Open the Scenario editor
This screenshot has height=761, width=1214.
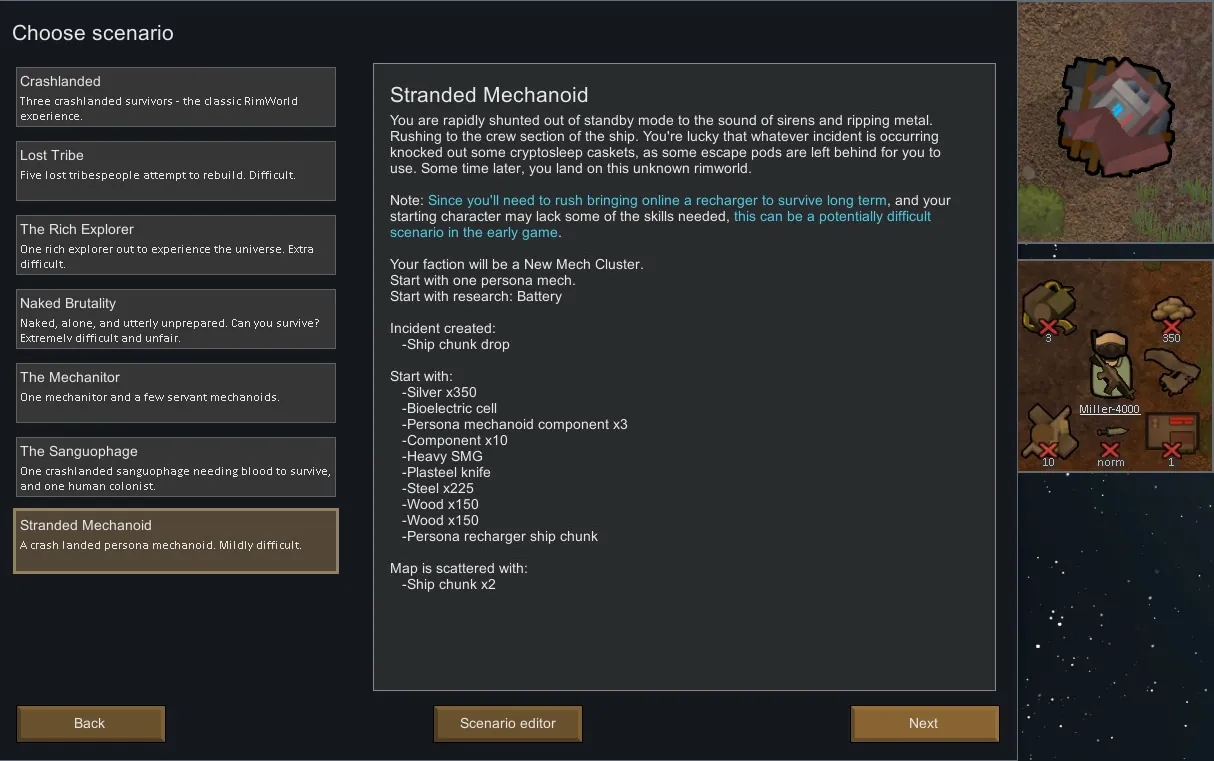click(x=508, y=724)
